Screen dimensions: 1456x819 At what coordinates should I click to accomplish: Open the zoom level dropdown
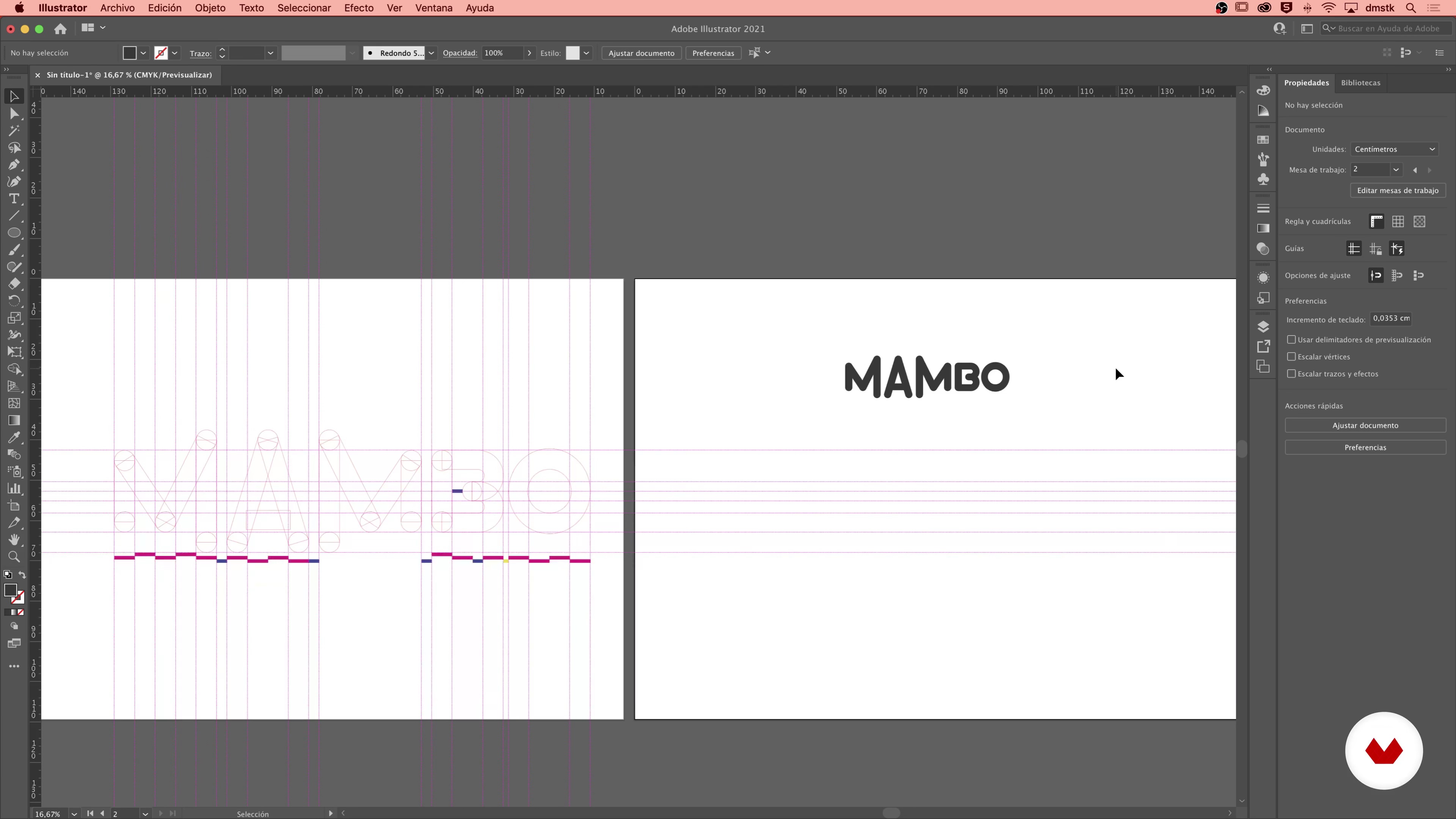[x=74, y=814]
